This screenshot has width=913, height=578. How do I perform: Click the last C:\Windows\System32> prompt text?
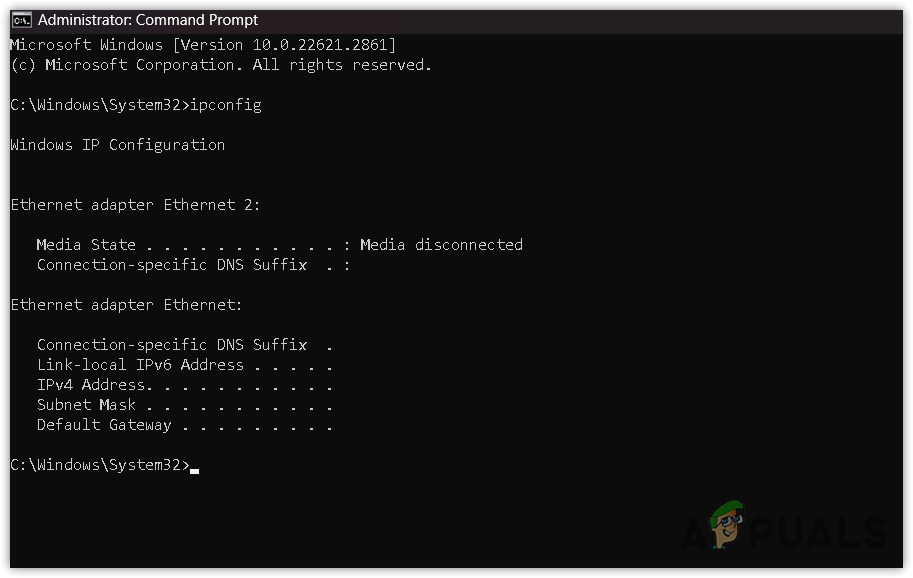[99, 465]
